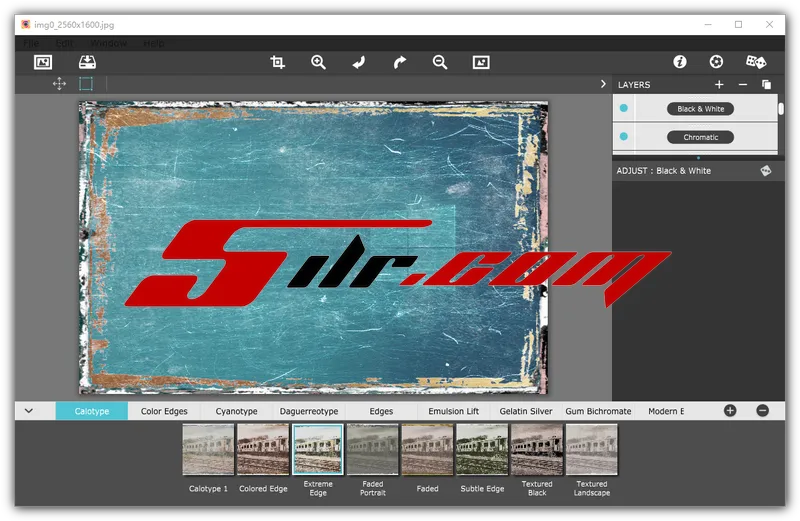The height and width of the screenshot is (521, 800).
Task: Duplicate layer using copy icon
Action: pos(766,84)
